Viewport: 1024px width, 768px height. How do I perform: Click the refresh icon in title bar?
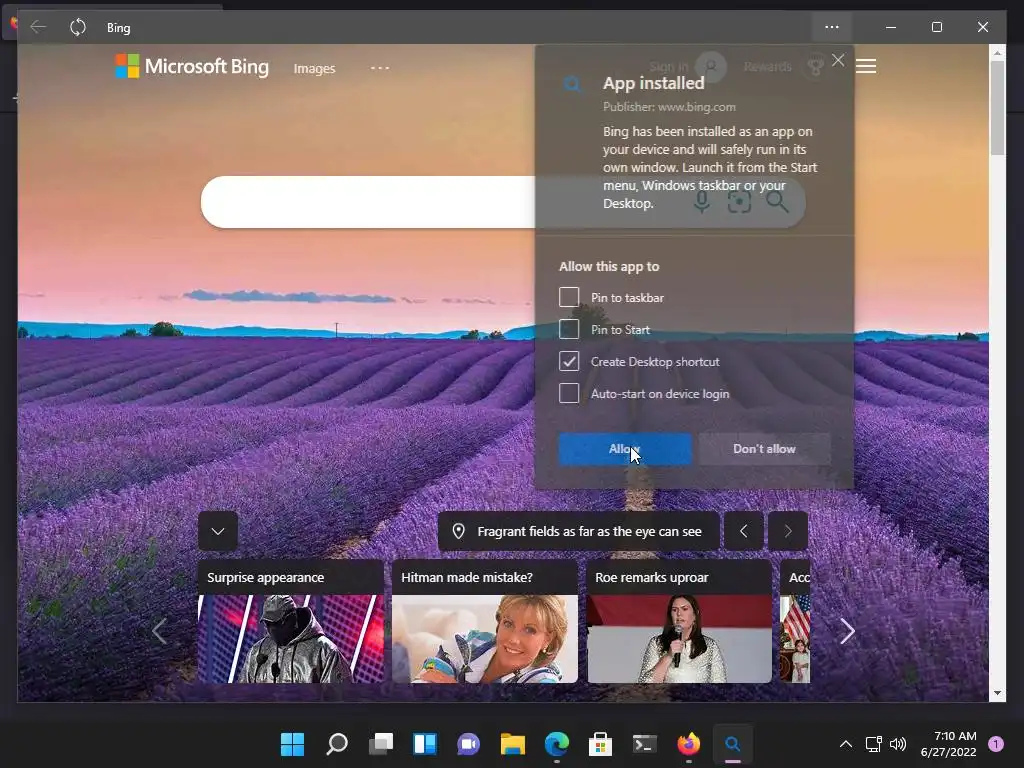(78, 27)
